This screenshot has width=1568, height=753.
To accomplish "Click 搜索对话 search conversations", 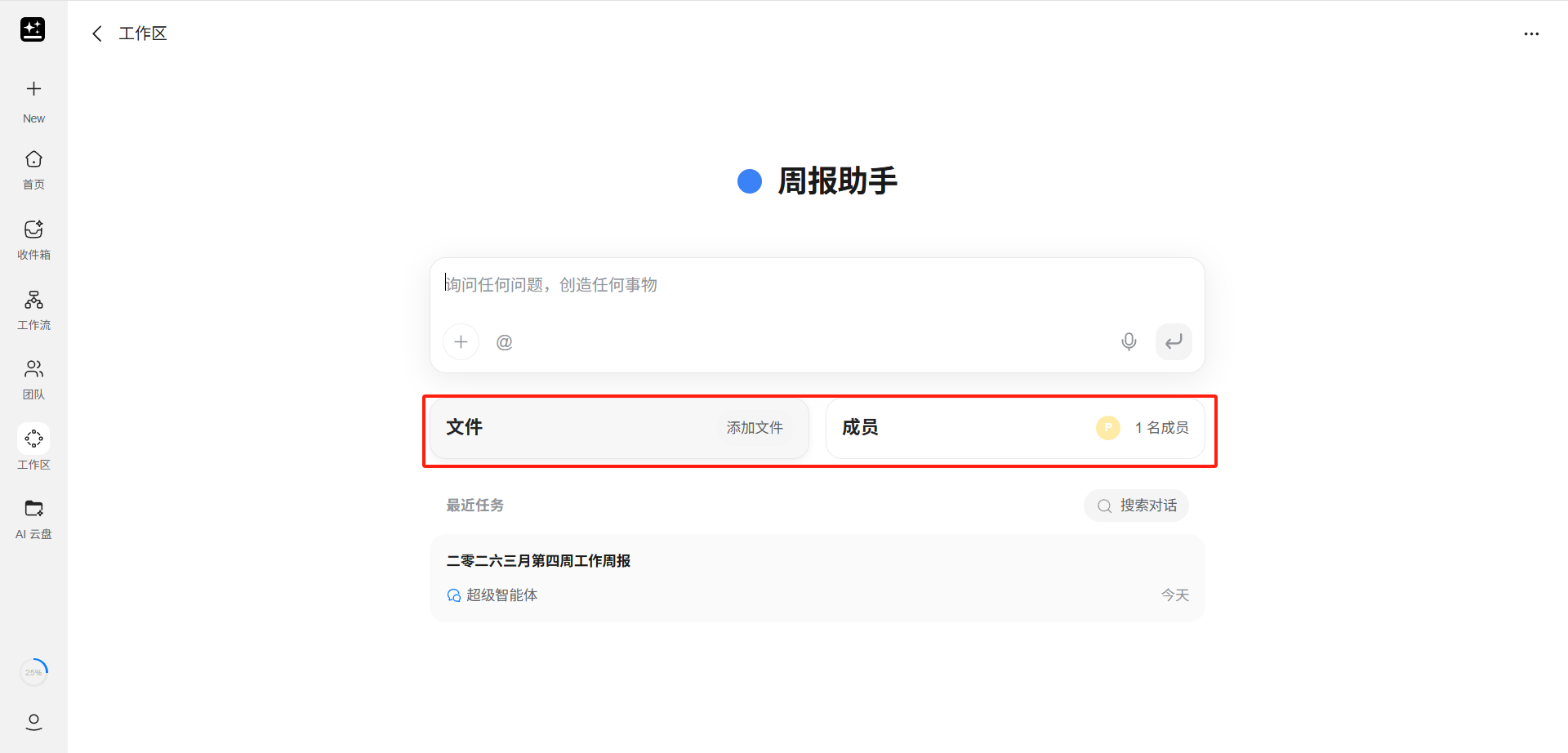I will (x=1137, y=506).
